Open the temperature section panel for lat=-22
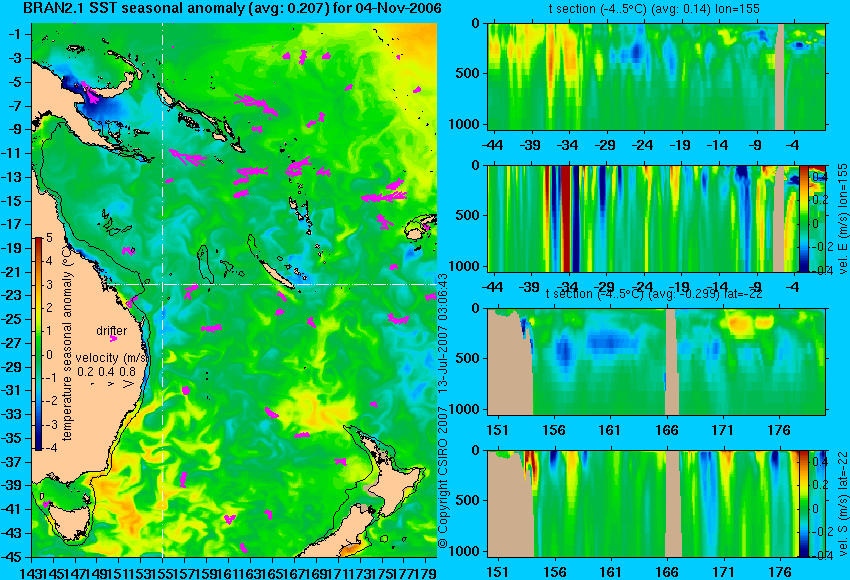The width and height of the screenshot is (850, 580). click(x=656, y=362)
